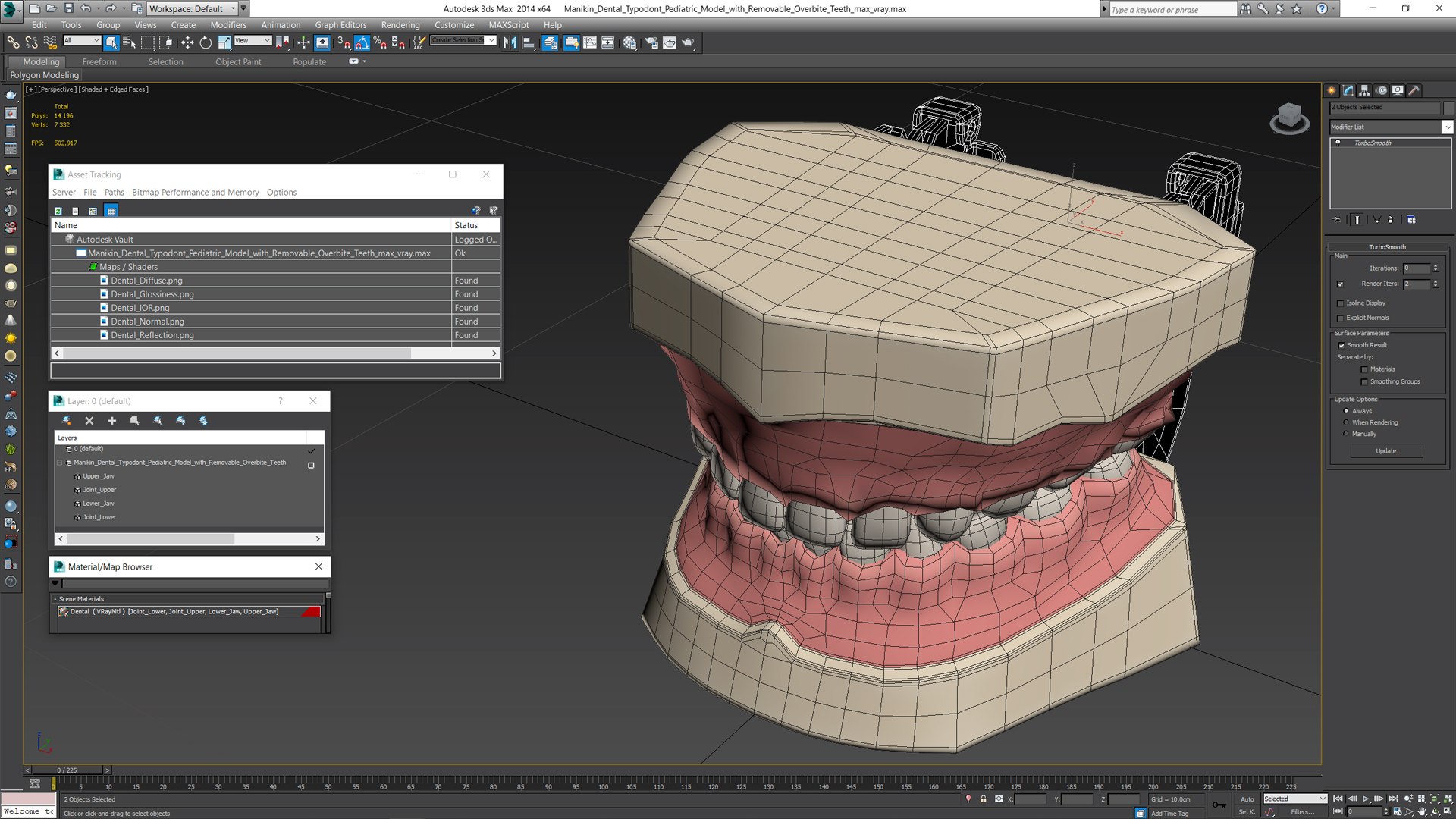Expand the Create Selection Set dropdown

[491, 40]
